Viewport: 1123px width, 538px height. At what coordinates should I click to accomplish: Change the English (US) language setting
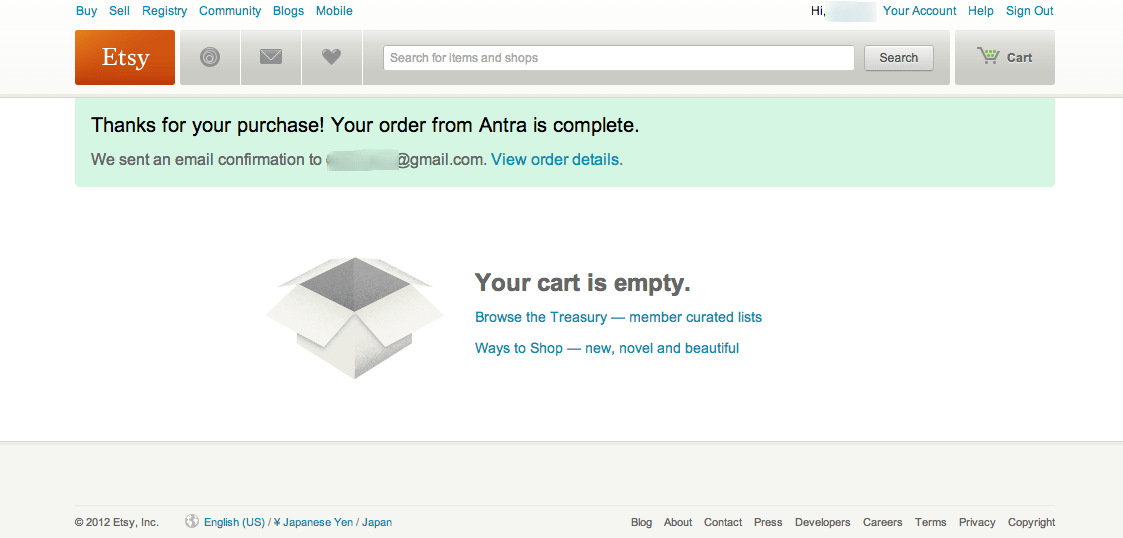point(234,522)
